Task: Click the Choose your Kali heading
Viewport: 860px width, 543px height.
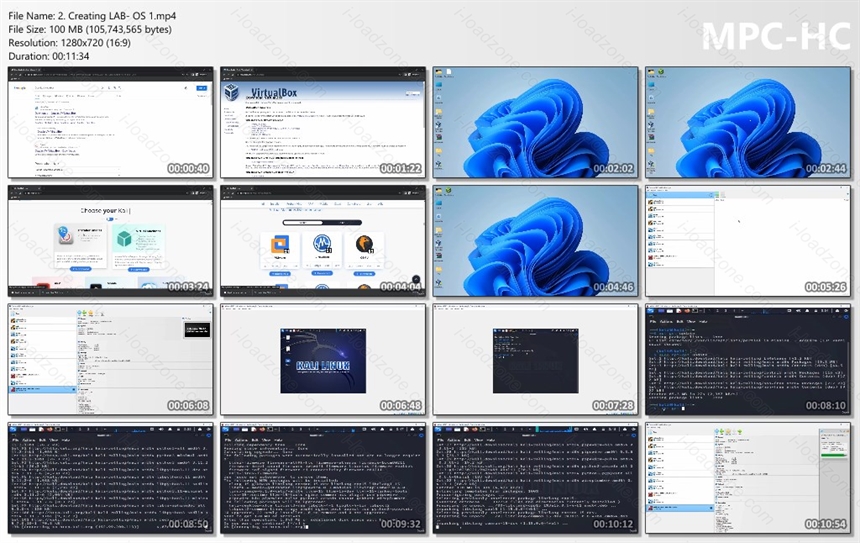Action: 106,210
